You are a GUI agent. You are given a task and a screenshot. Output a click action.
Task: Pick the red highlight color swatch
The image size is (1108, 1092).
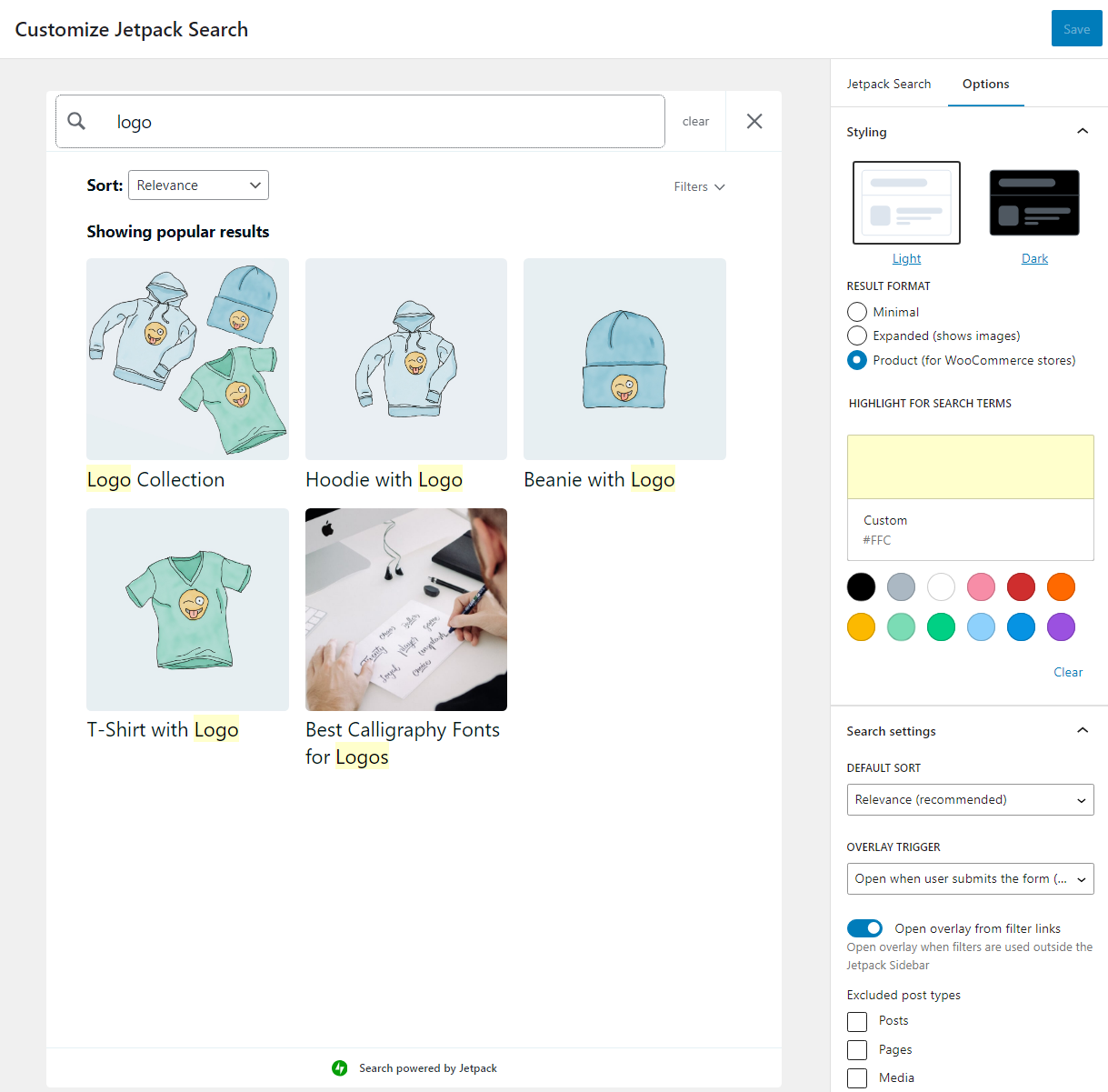click(1021, 587)
